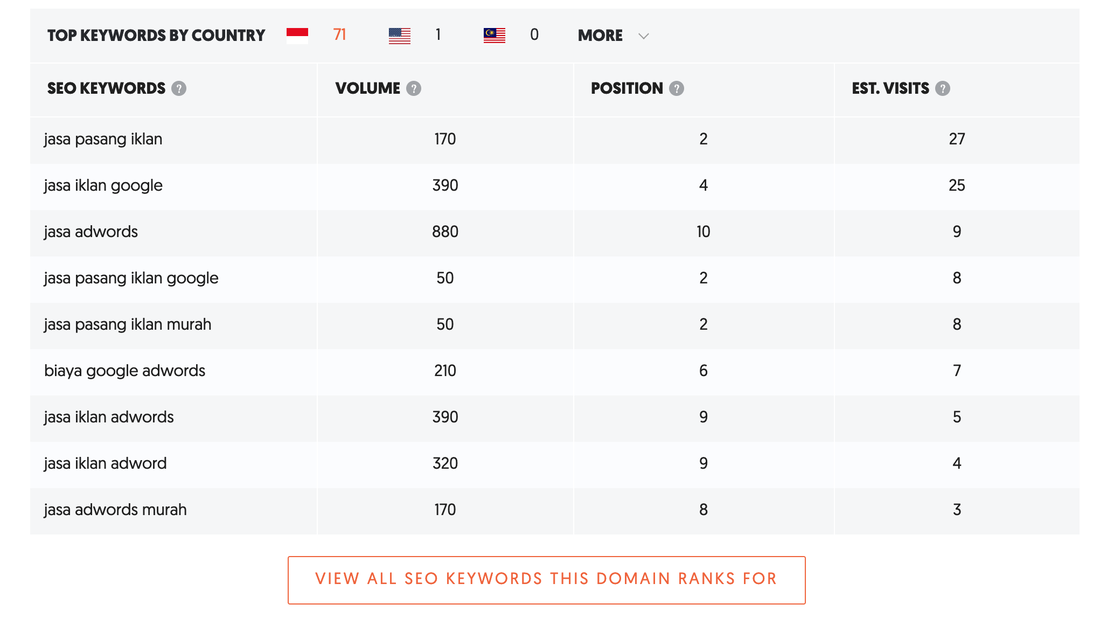Screen dimensions: 1100x625
Task: Sort by the Position column header
Action: 627,88
